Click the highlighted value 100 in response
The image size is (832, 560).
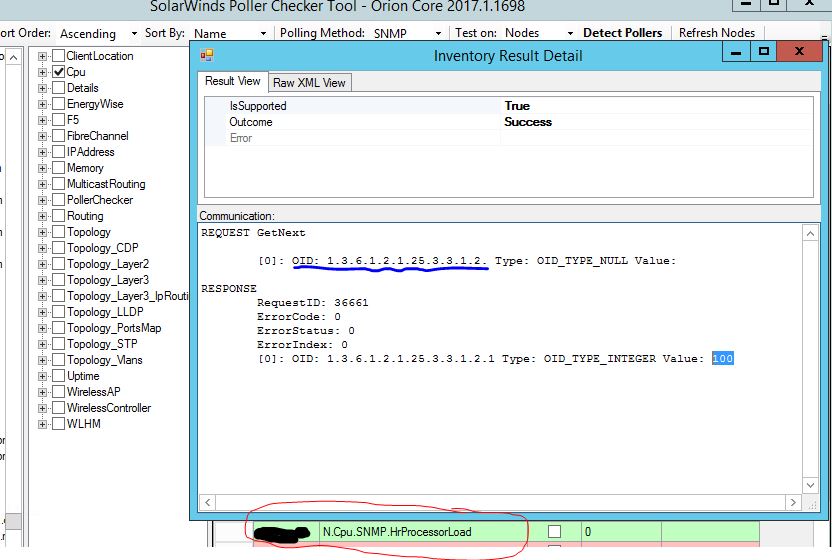click(x=722, y=359)
